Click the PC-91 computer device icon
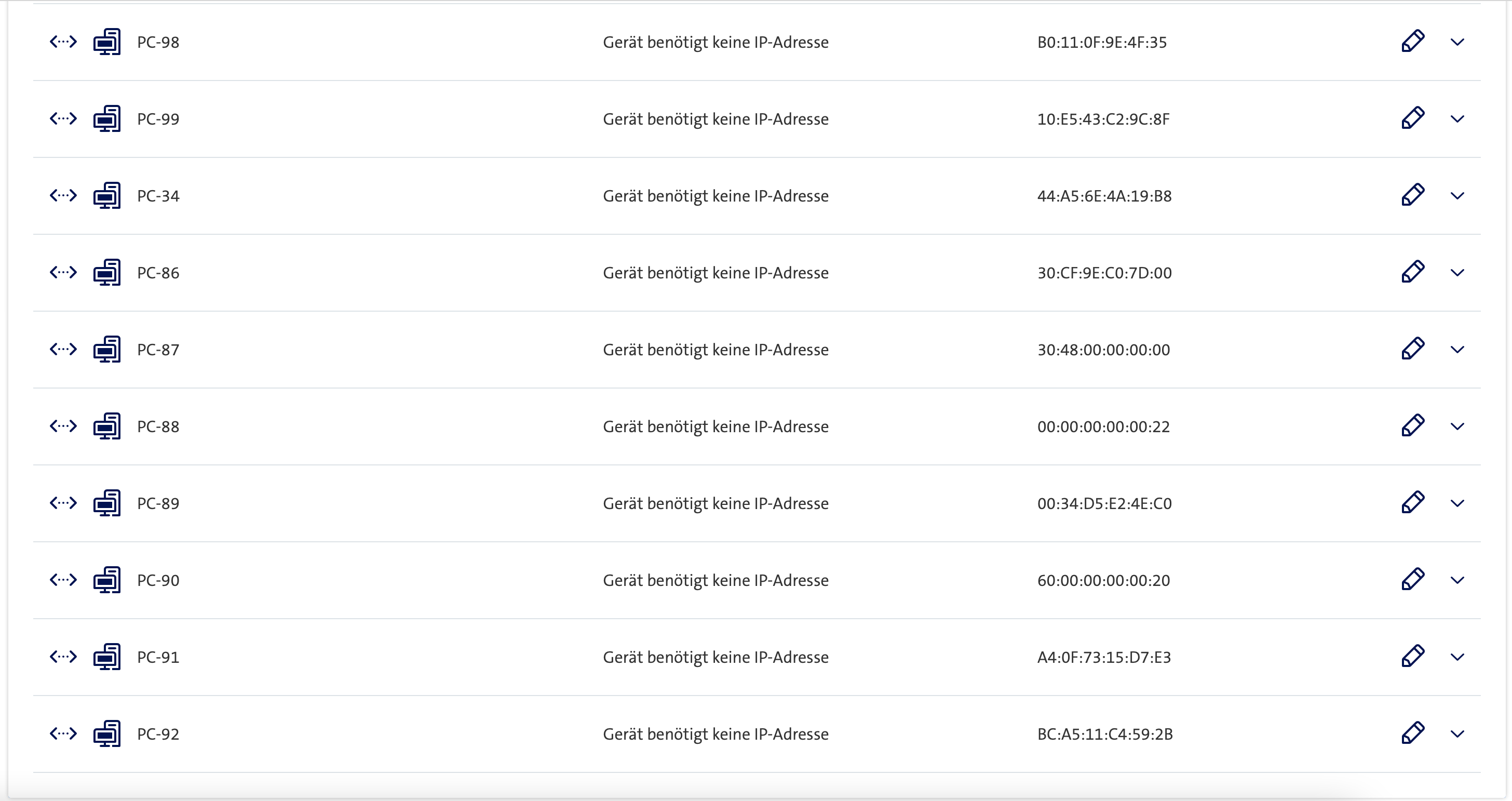1512x801 pixels. (x=107, y=657)
